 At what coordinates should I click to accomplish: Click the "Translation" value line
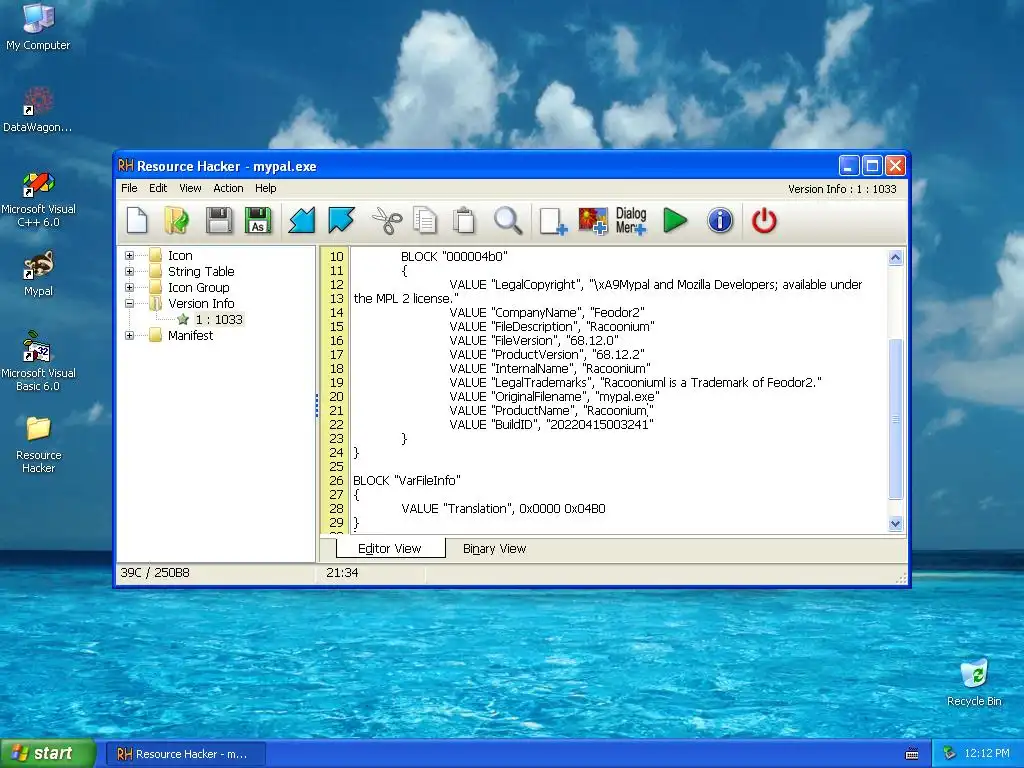coord(504,509)
